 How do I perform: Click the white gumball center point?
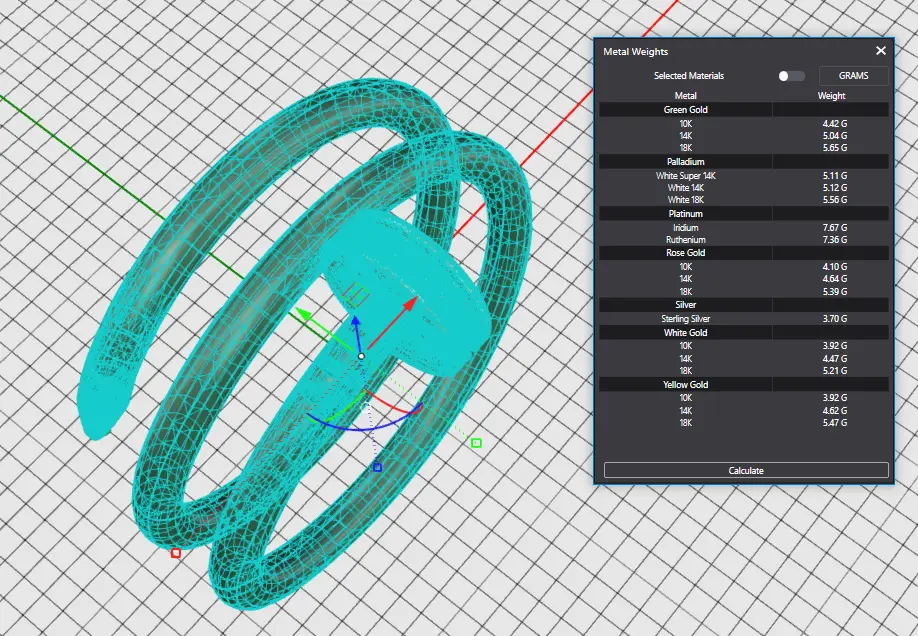click(x=361, y=356)
